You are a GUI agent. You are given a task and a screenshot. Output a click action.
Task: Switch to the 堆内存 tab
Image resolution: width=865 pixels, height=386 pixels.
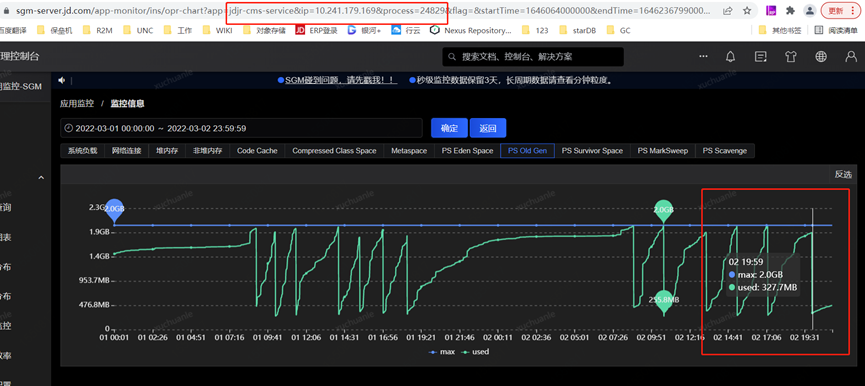coord(167,151)
